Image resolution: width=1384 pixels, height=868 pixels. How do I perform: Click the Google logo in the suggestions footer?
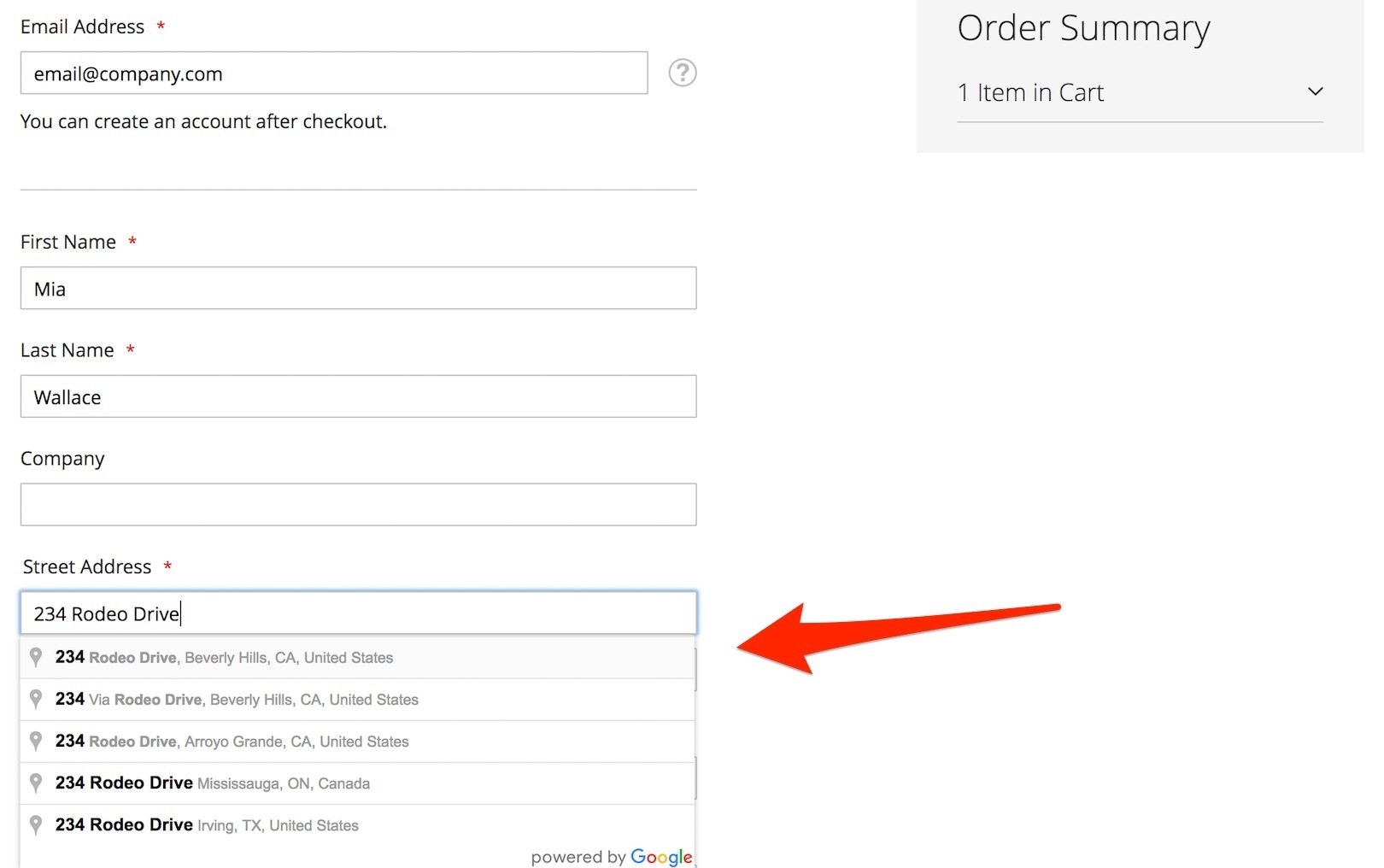pos(660,857)
